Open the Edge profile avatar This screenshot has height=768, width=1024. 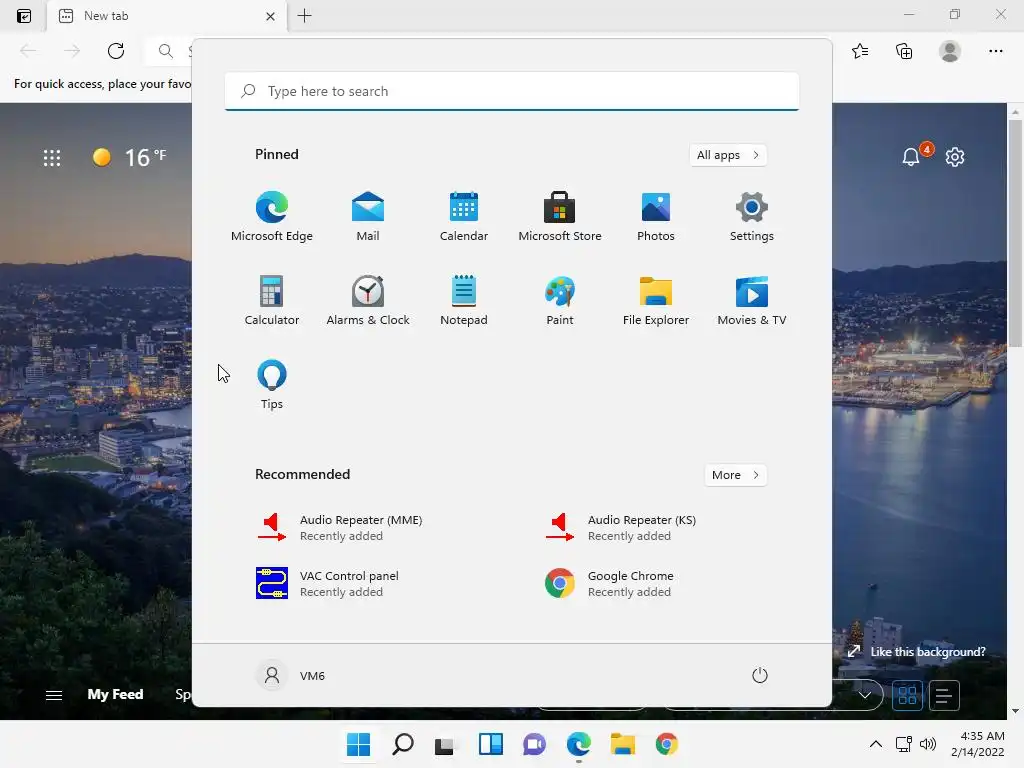point(950,51)
